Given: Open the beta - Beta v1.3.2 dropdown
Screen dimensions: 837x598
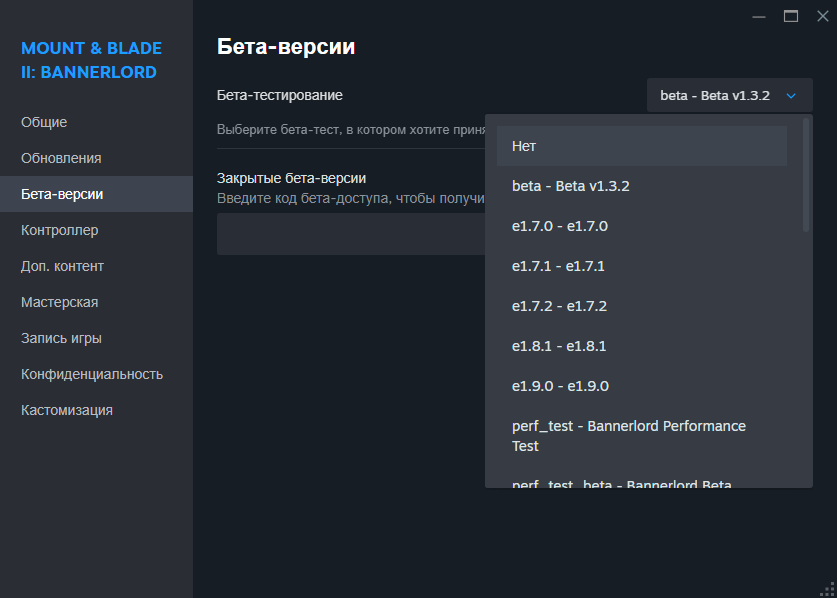Looking at the screenshot, I should point(729,96).
